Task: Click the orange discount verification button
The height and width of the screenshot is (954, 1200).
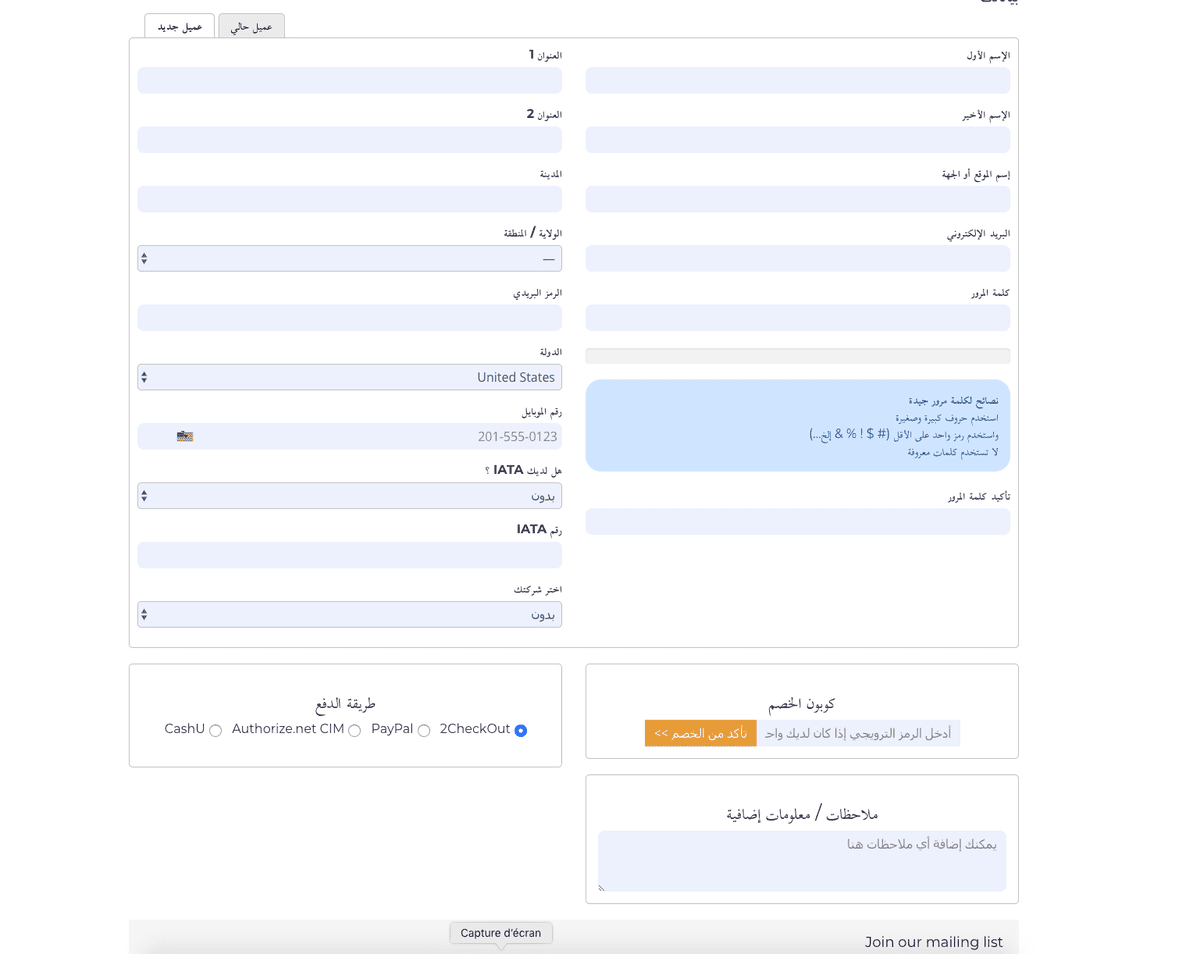Action: [x=700, y=734]
